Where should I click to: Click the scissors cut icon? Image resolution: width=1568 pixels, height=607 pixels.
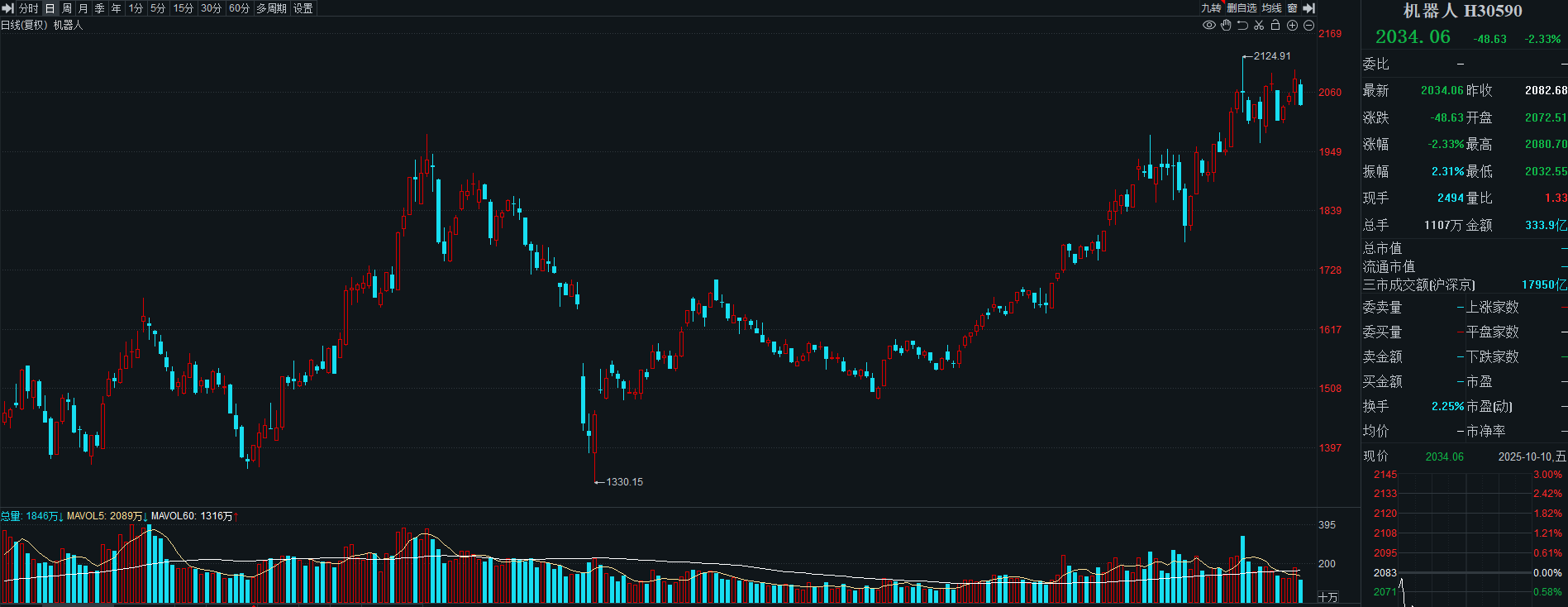1259,26
